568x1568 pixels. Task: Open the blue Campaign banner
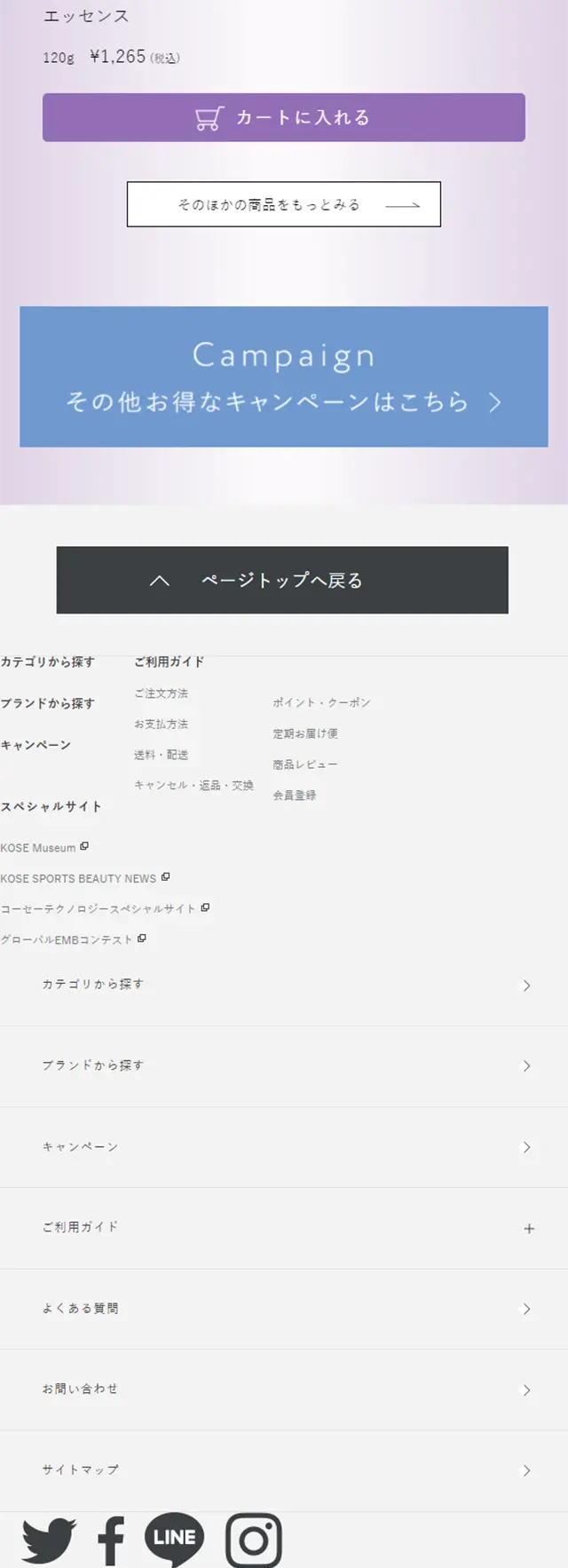pos(284,376)
